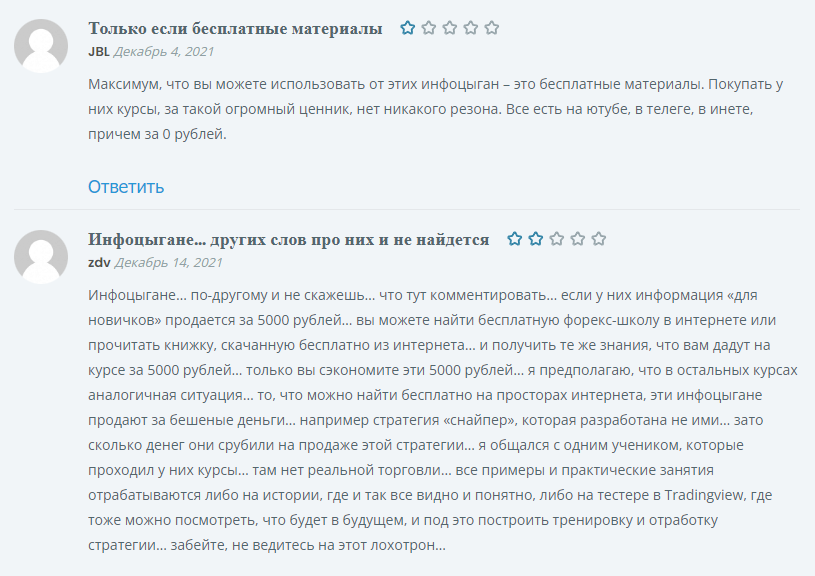
Task: Select the first star in JBL's rating
Action: coord(408,29)
